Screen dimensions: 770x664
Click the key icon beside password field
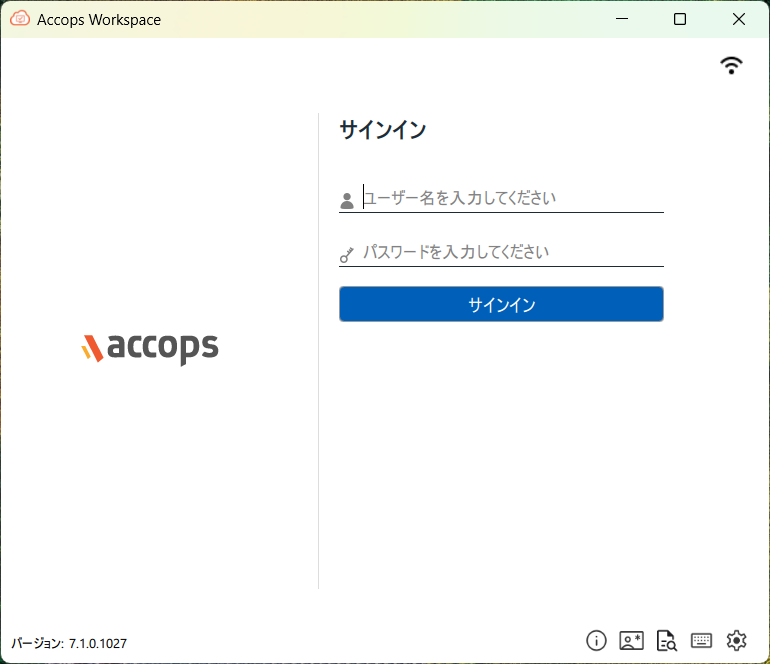tap(347, 254)
